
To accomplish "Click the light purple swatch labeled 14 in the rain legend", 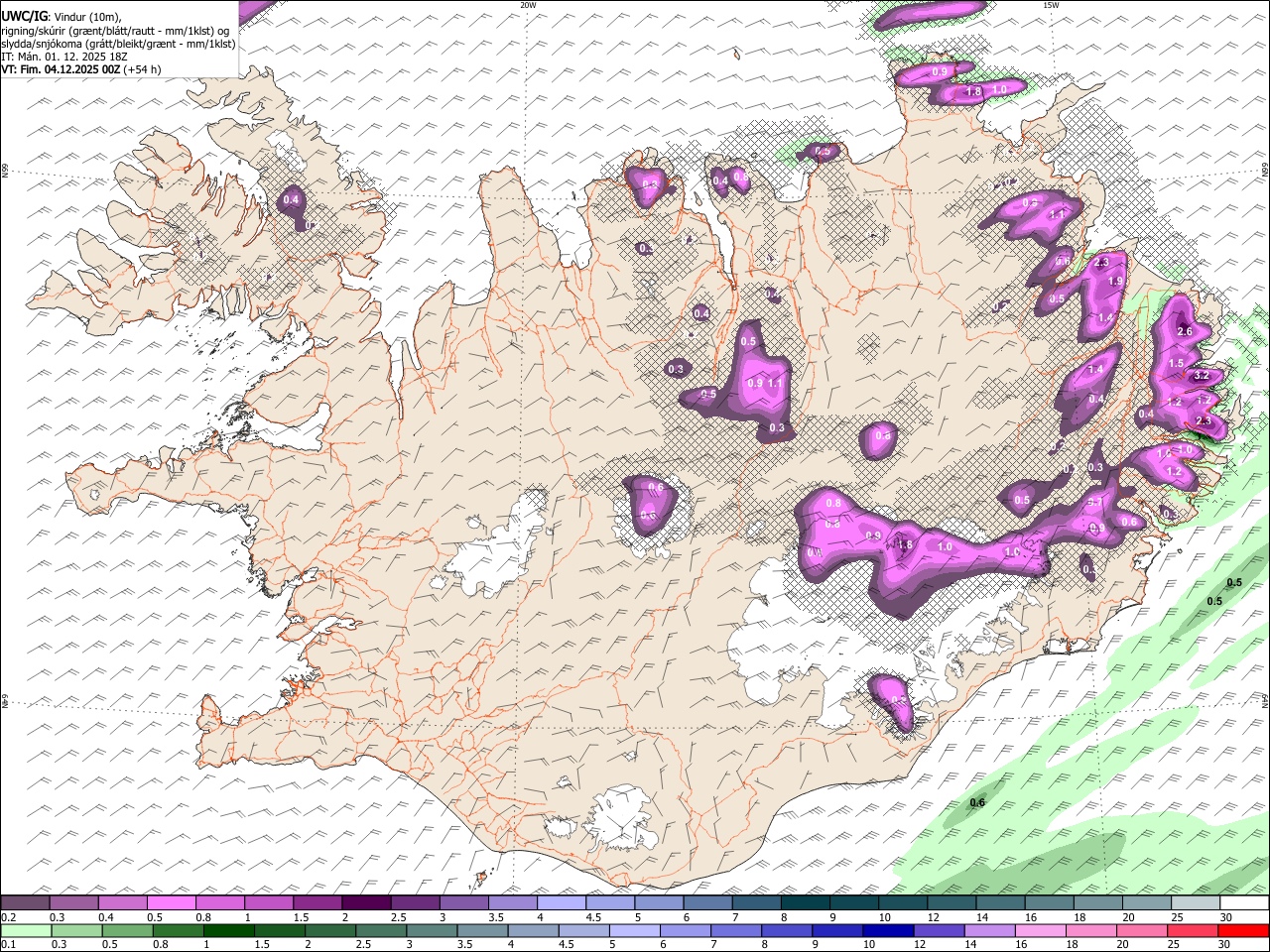I will click(989, 931).
